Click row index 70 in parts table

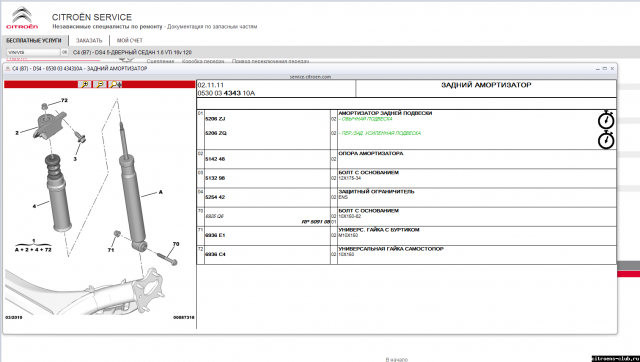(x=200, y=211)
